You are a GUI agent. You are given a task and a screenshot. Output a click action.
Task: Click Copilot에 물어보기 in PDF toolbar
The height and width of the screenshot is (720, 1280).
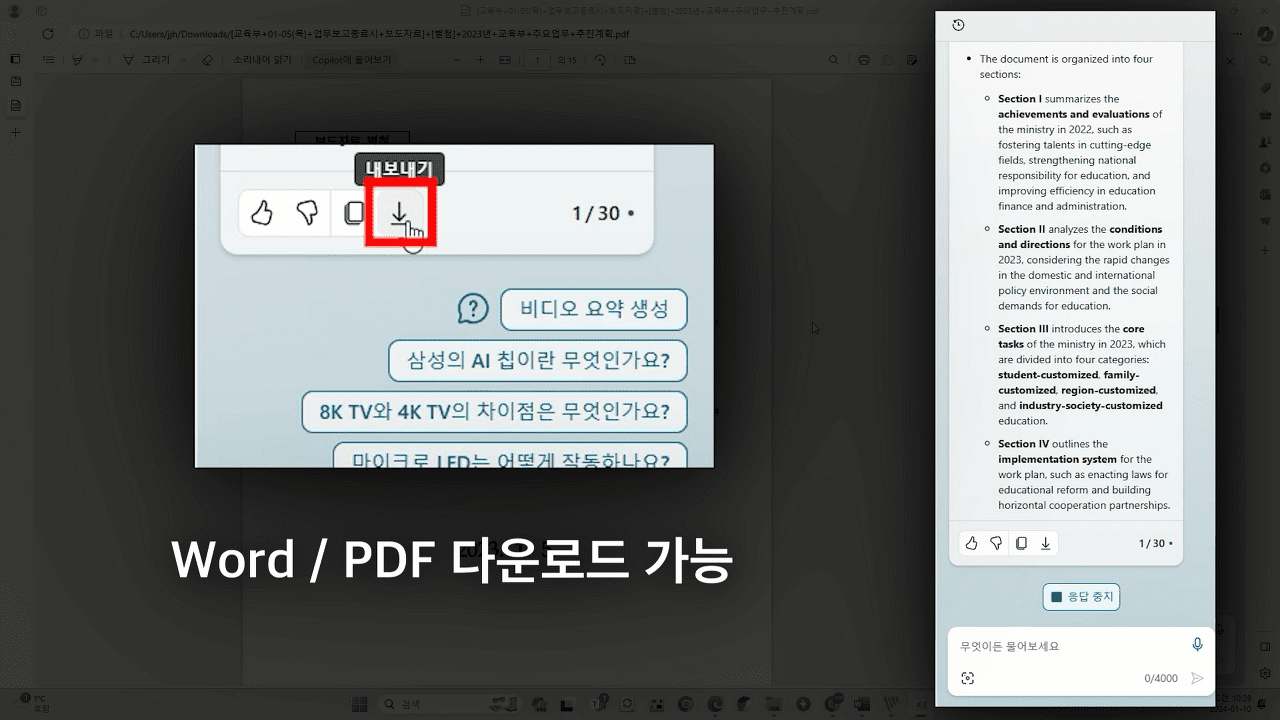point(351,60)
